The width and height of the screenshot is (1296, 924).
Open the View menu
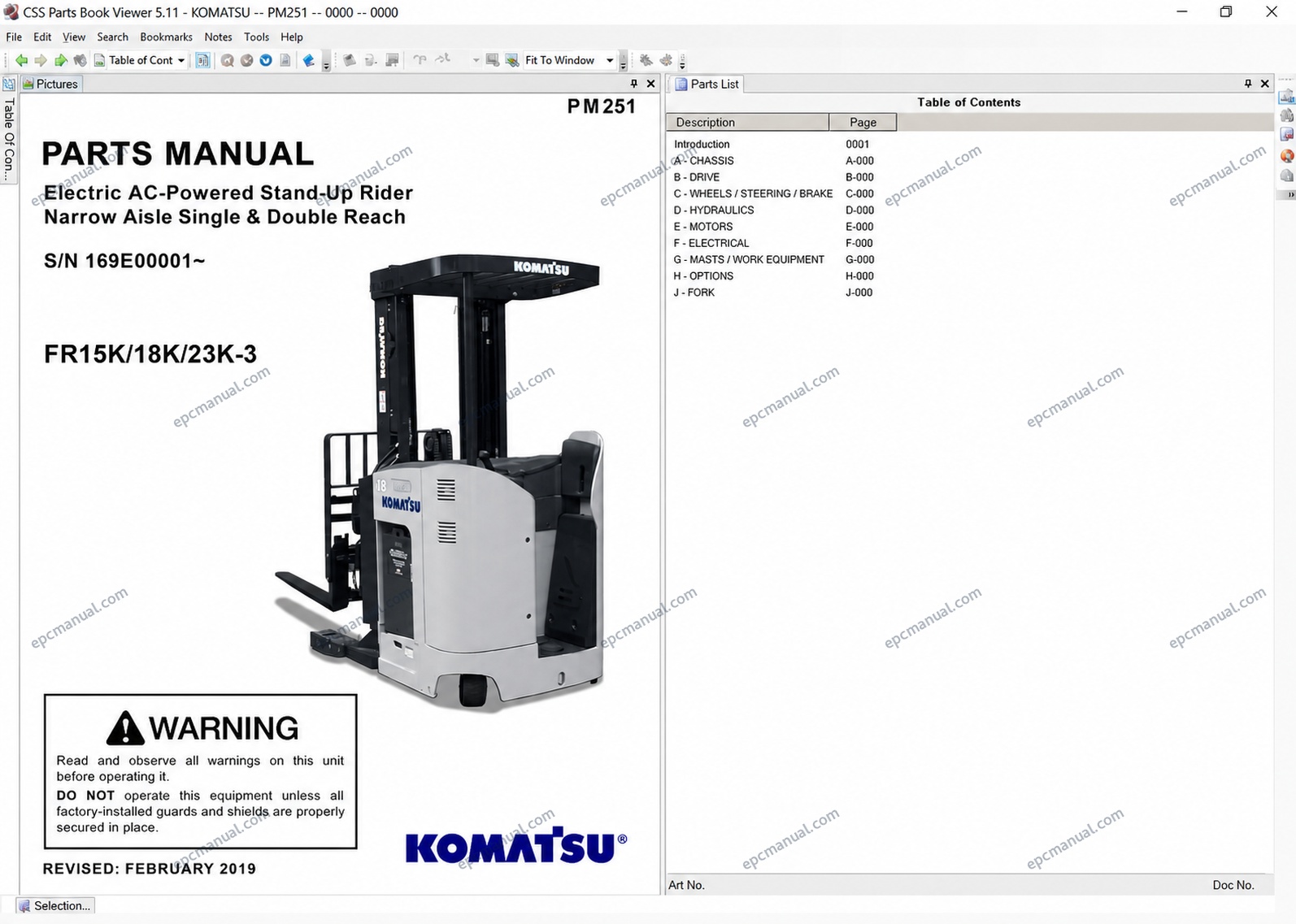74,37
